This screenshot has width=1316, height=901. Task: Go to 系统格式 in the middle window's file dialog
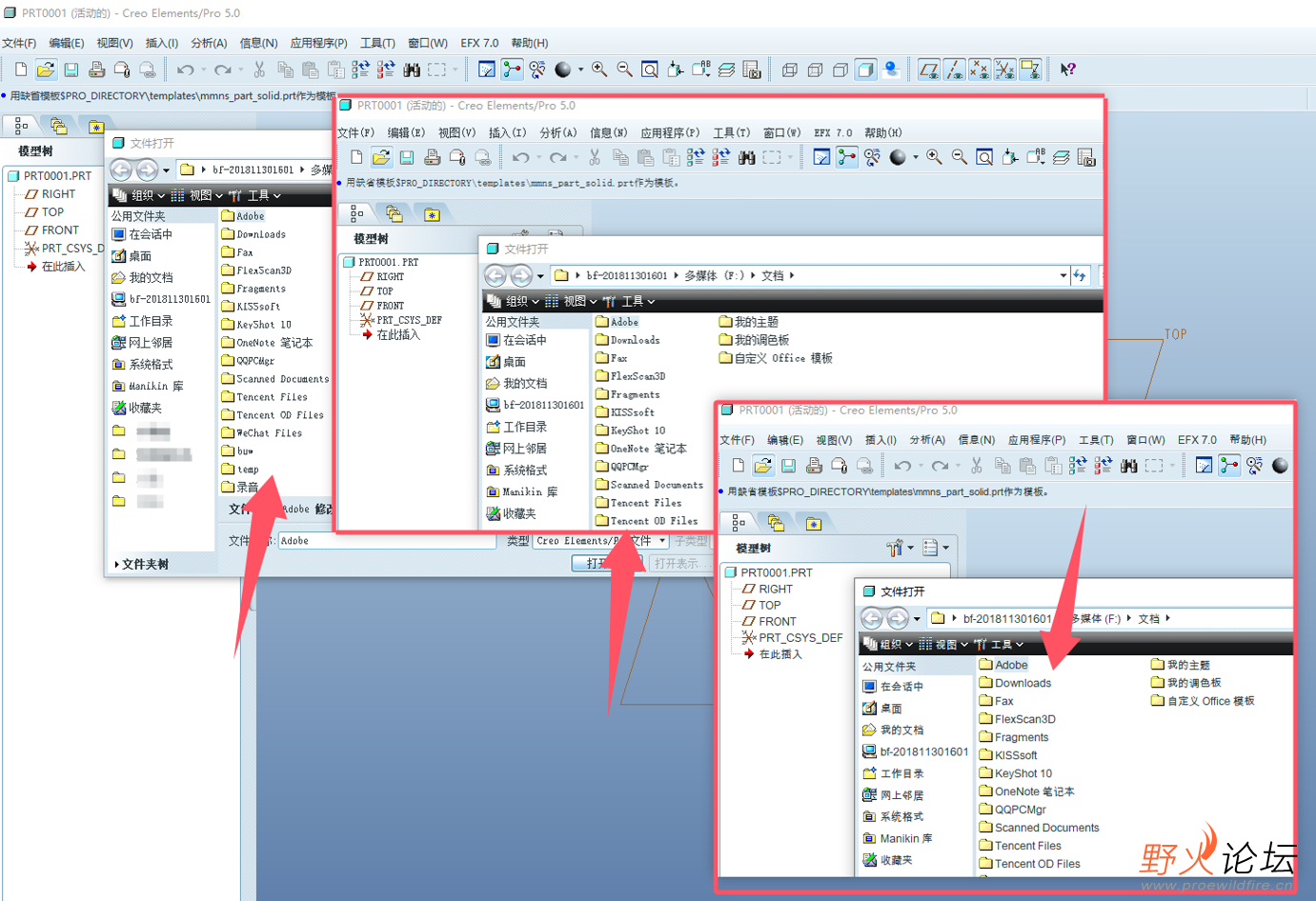(516, 471)
